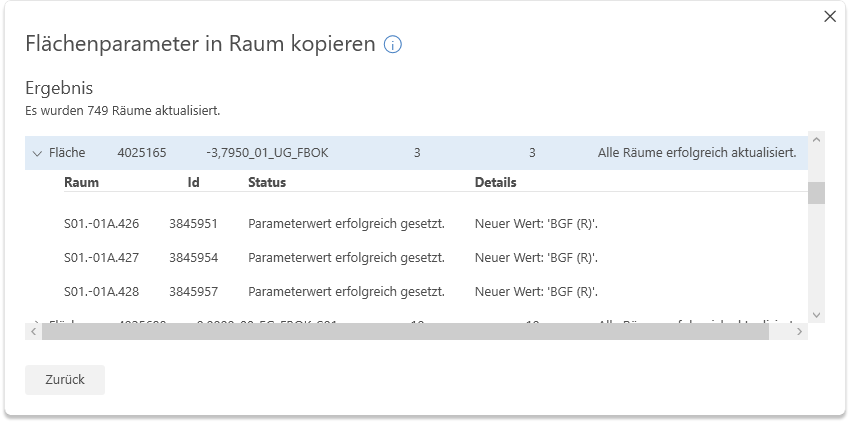The image size is (850, 423).
Task: Click the level name -3,7950_01_UG_FBOK
Action: (x=267, y=153)
